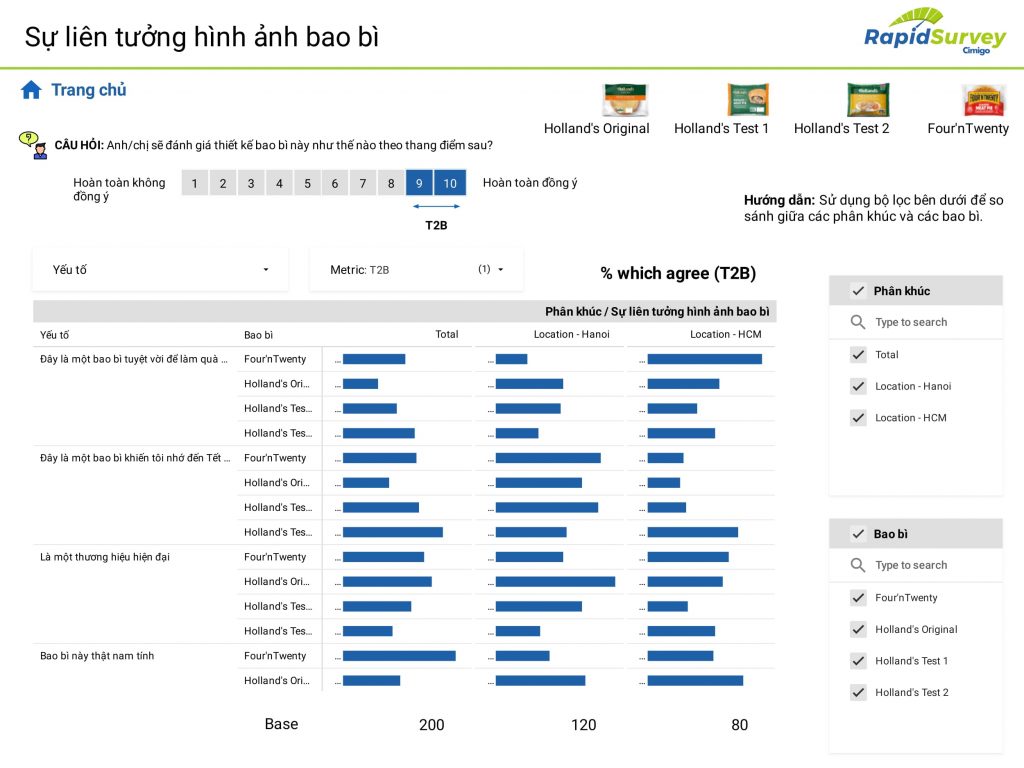The height and width of the screenshot is (768, 1024).
Task: Click the Hanoi base value 120
Action: click(583, 725)
